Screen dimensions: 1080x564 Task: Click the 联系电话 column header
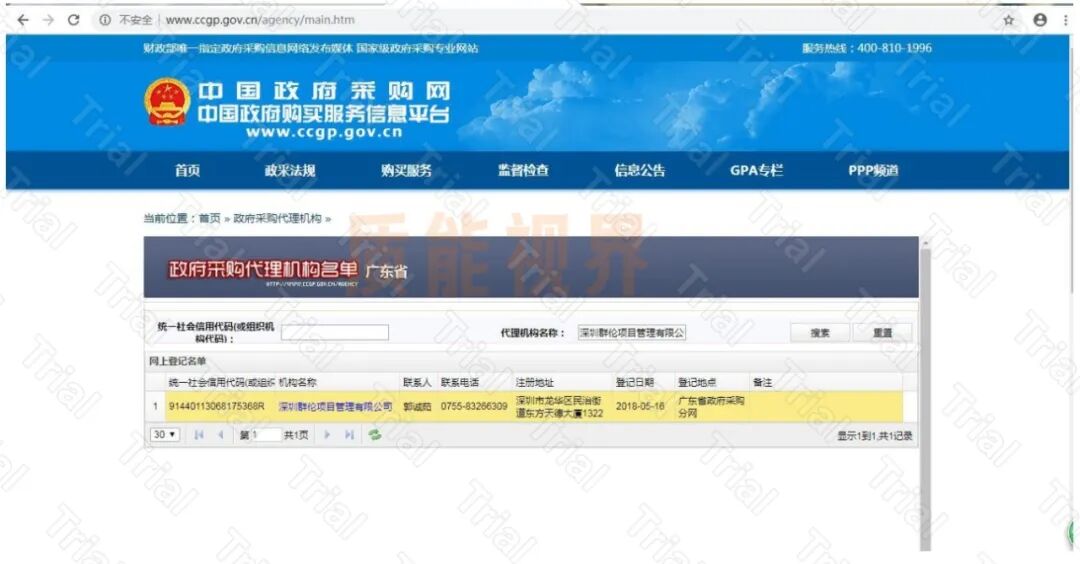click(475, 382)
